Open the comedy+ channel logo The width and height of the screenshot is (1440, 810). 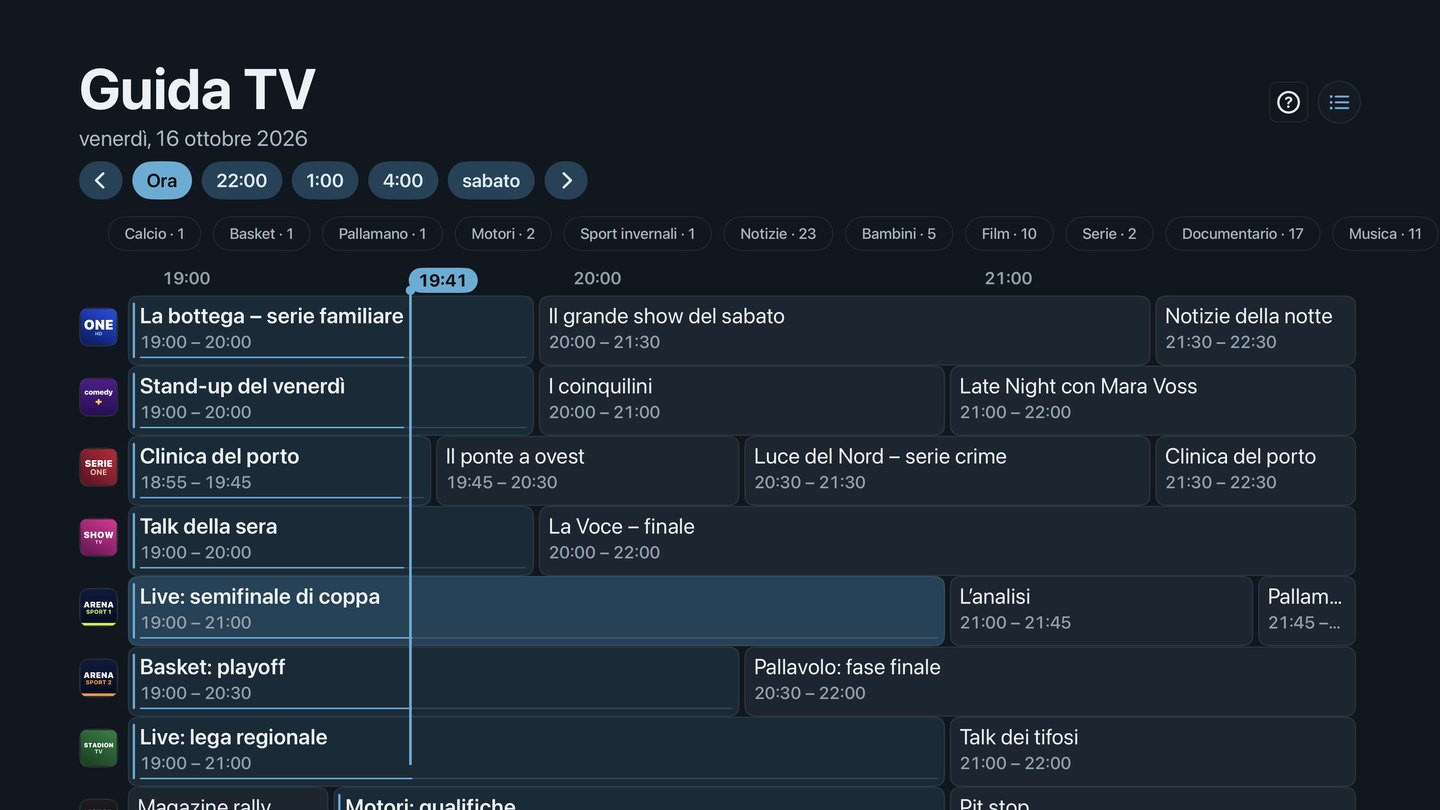(99, 397)
